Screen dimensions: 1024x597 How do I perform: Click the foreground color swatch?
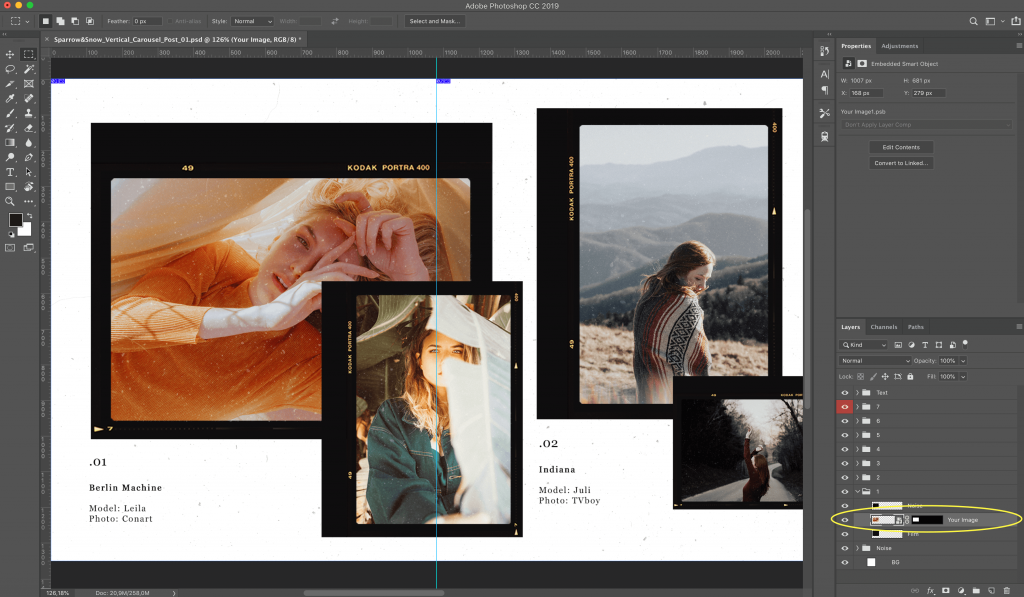click(x=14, y=219)
